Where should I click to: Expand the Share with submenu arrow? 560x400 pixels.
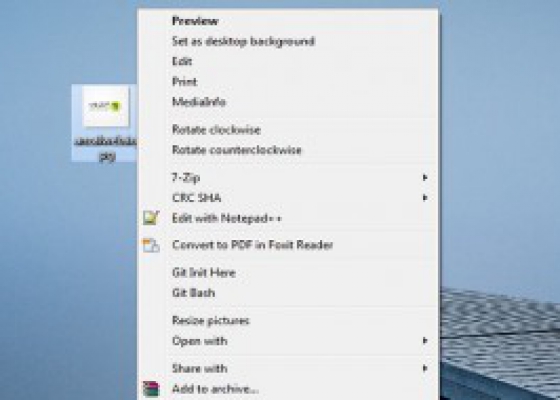coord(425,368)
